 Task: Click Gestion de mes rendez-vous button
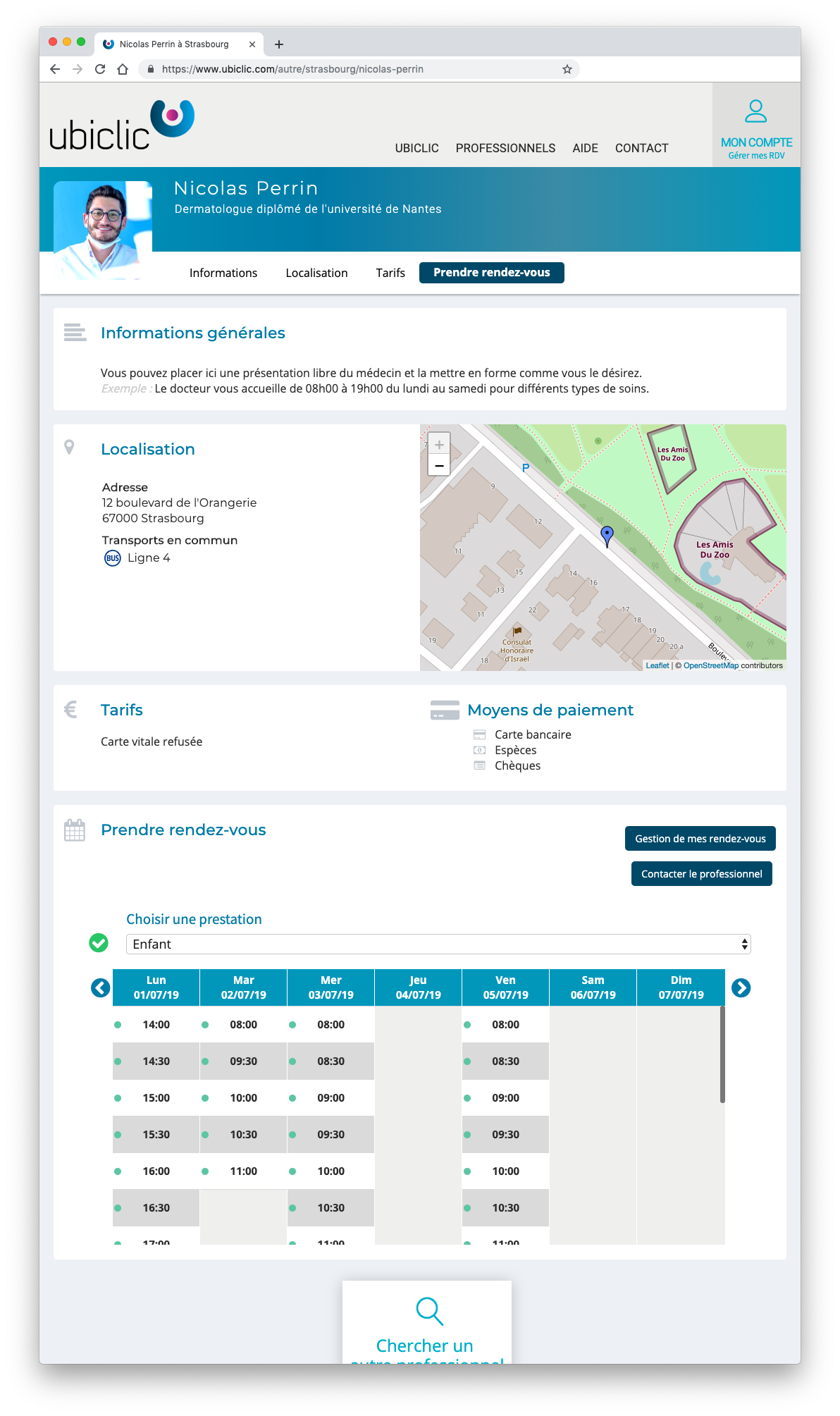[x=700, y=839]
